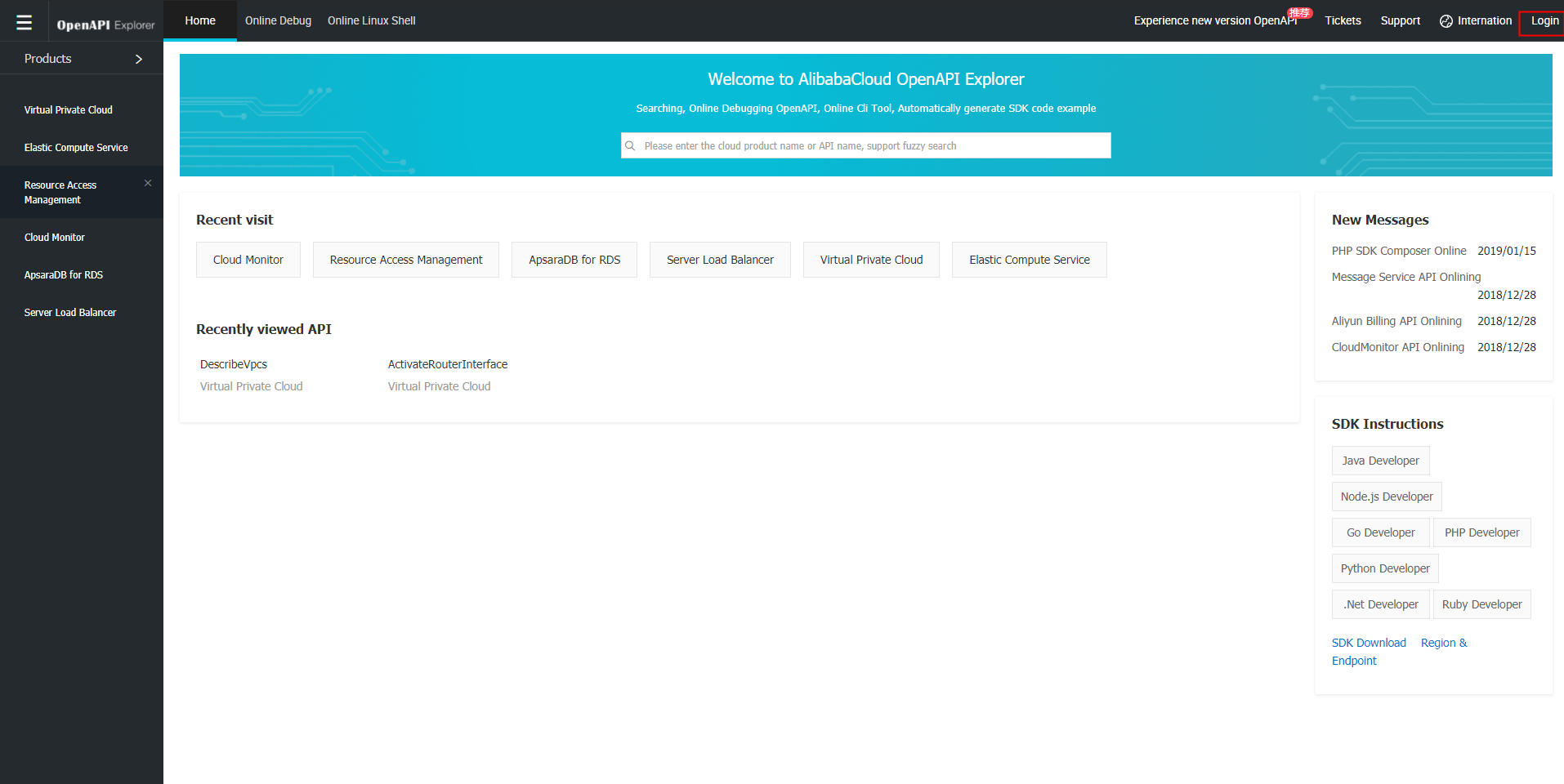Open Experience new version OpenAPI
1564x784 pixels.
(x=1216, y=20)
